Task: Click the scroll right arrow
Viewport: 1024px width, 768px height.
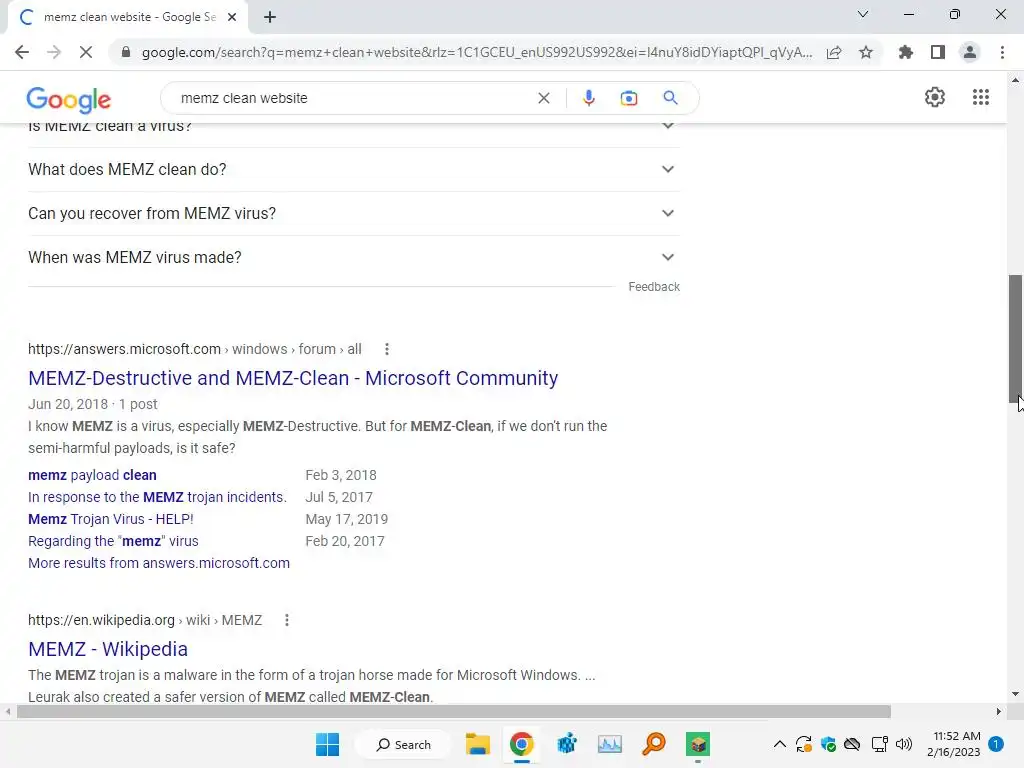Action: point(999,711)
